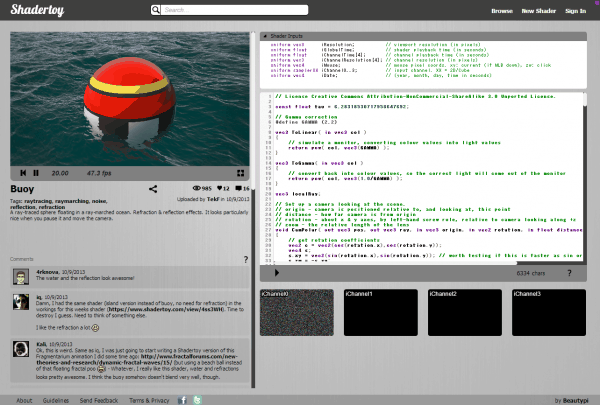Screen dimensions: 600x405
Task: Click Send Feedback link
Action: [99, 400]
